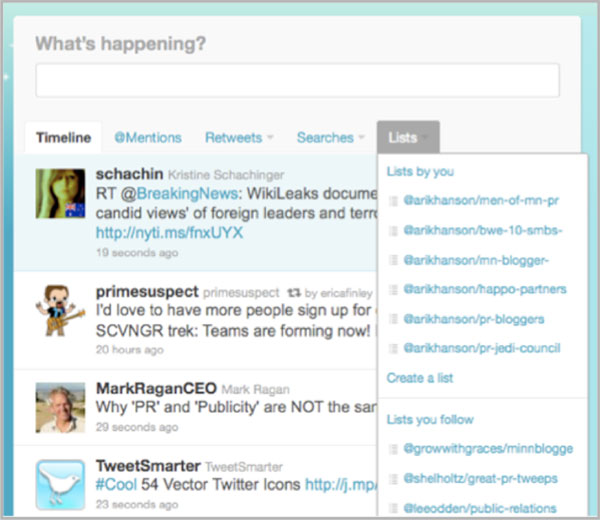This screenshot has height=520, width=600.
Task: Open followed list @shelholtz/great-pr-tweeps
Action: 480,478
